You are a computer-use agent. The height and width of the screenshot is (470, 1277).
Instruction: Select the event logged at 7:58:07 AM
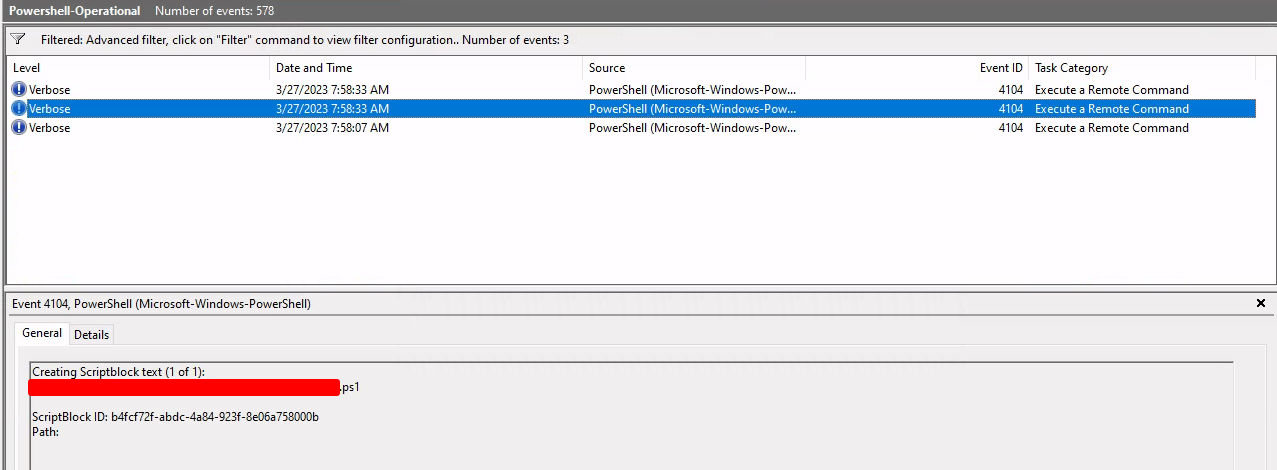click(332, 128)
